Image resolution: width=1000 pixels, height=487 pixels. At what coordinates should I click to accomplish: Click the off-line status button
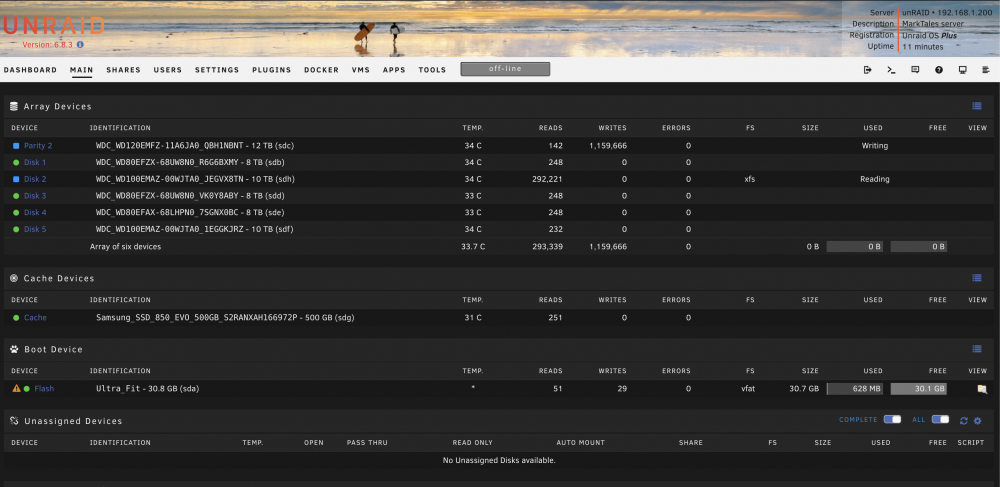point(505,69)
